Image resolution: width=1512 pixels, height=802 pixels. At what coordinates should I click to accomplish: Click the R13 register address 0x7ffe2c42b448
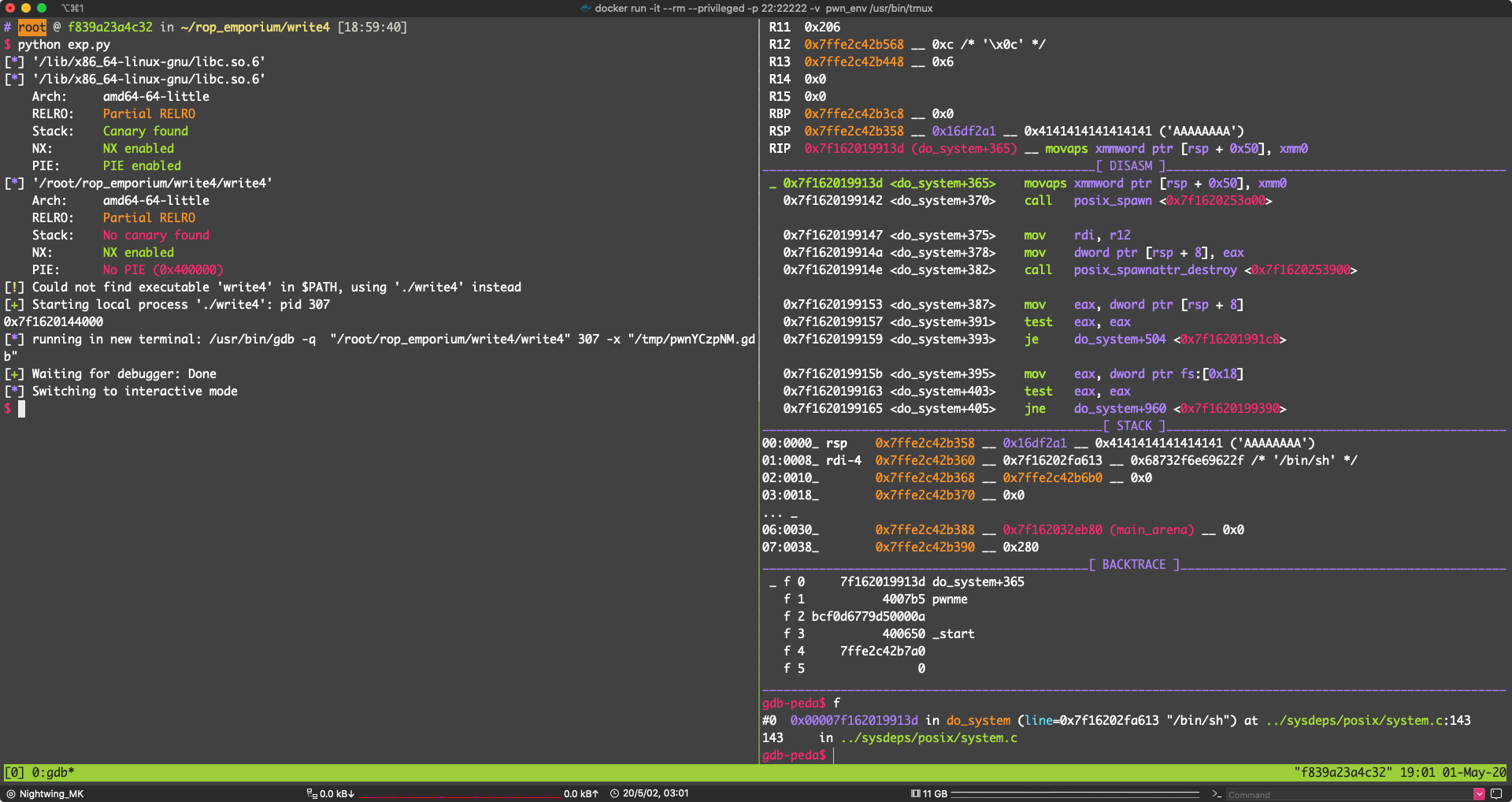click(854, 62)
